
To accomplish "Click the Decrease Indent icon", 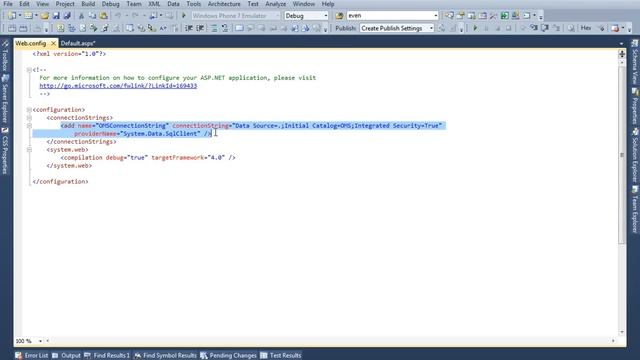I will pos(189,28).
